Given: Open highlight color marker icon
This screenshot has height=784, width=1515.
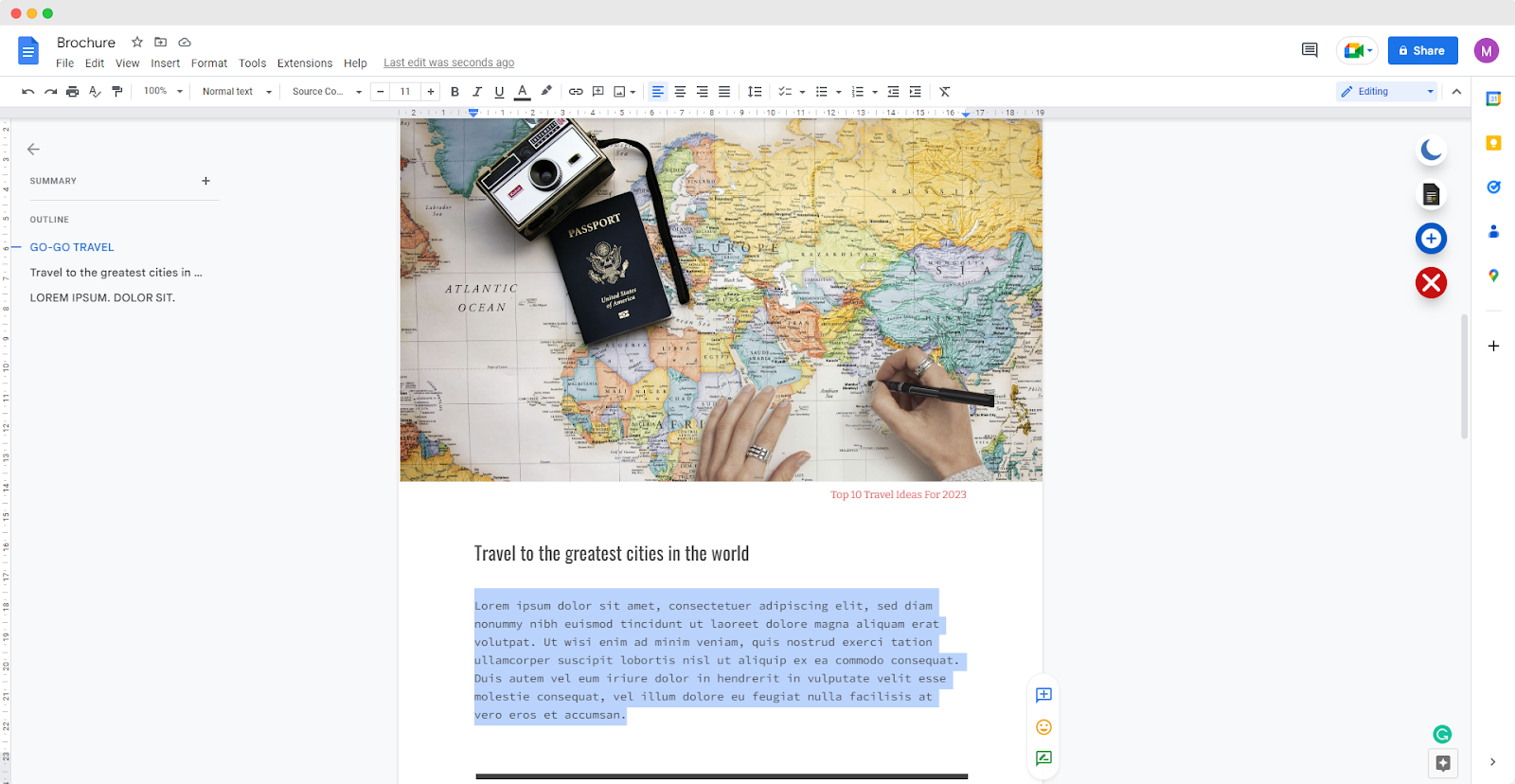Looking at the screenshot, I should pos(546,92).
